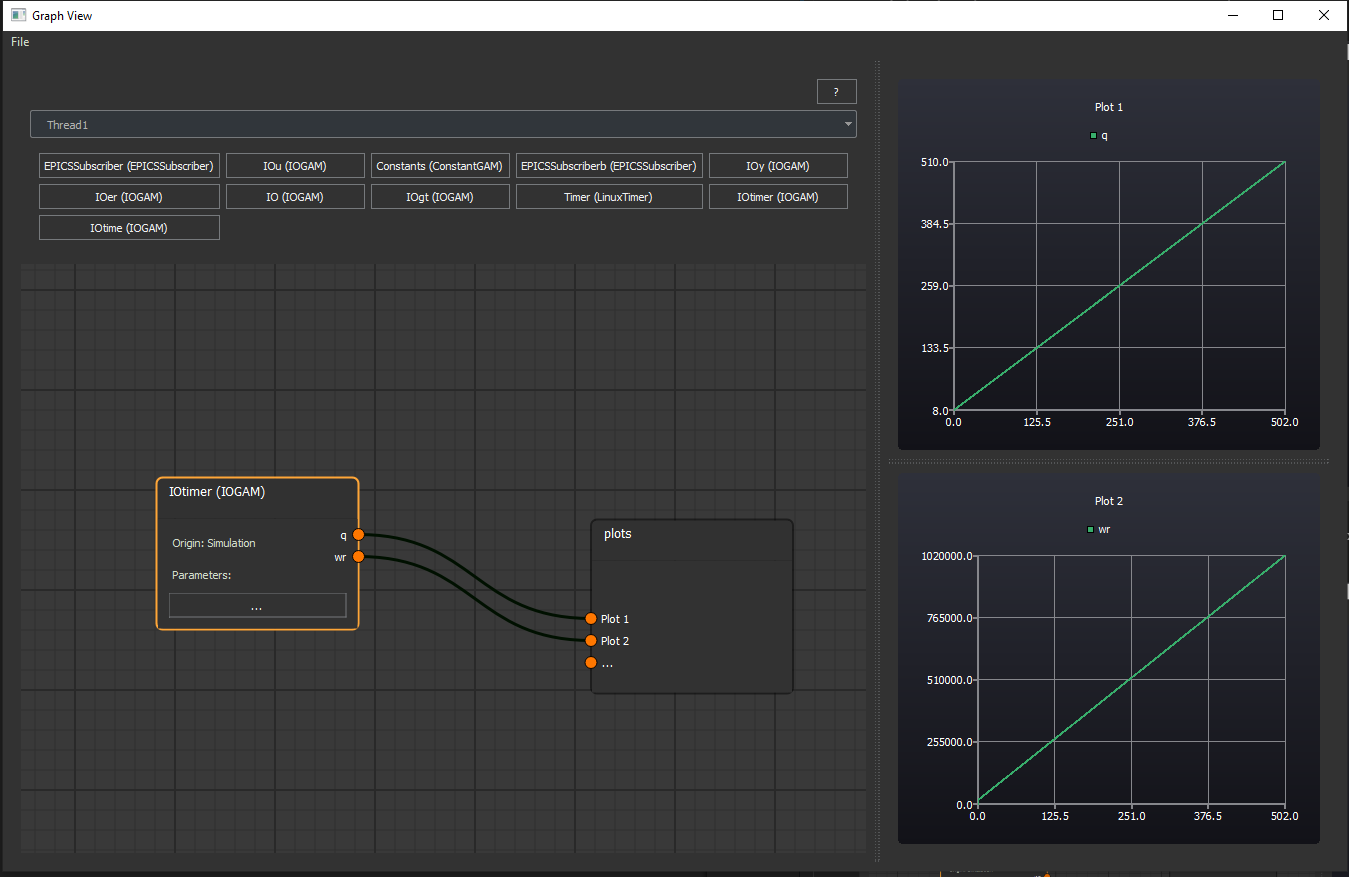Open the File menu
The image size is (1349, 877).
(18, 42)
